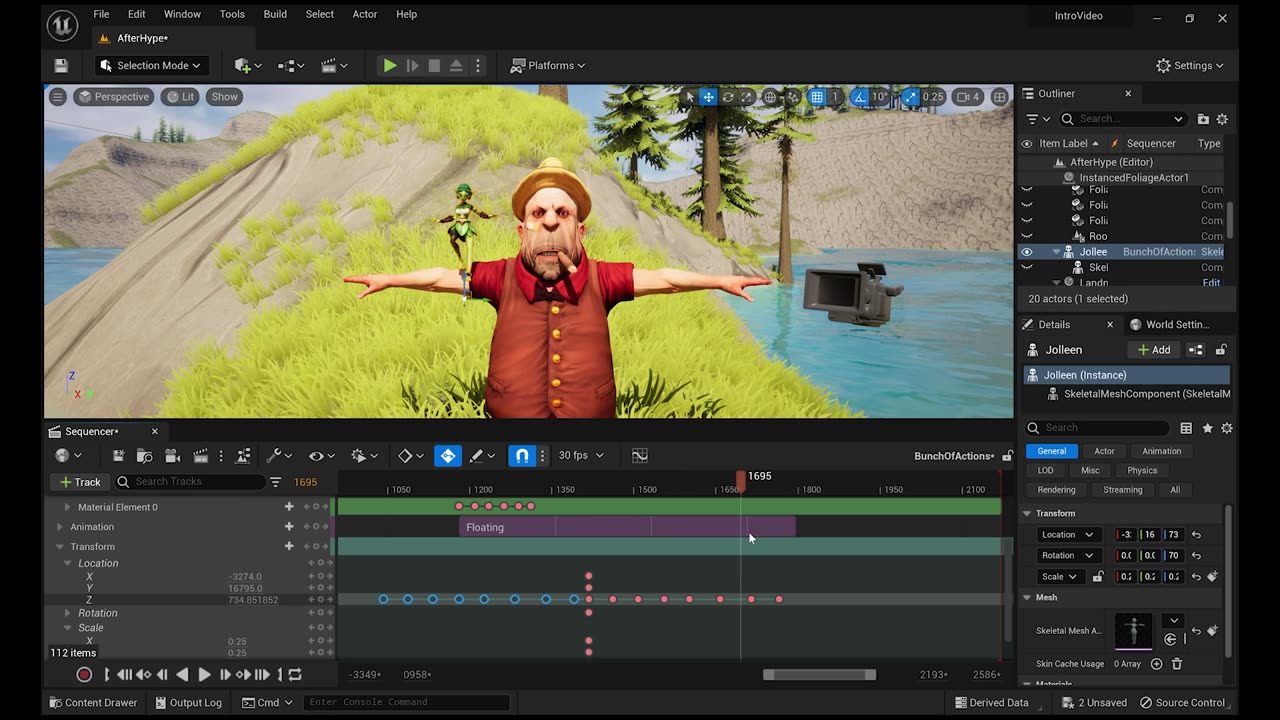Open Perspective view mode dropdown
The width and height of the screenshot is (1280, 720).
point(113,97)
